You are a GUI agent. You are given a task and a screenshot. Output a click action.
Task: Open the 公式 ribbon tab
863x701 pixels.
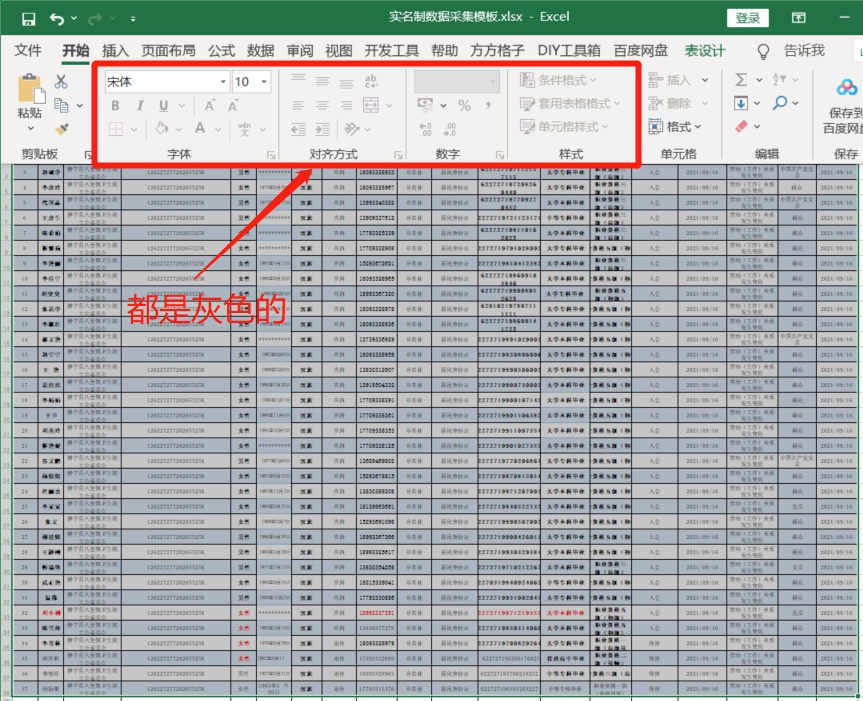(x=221, y=51)
